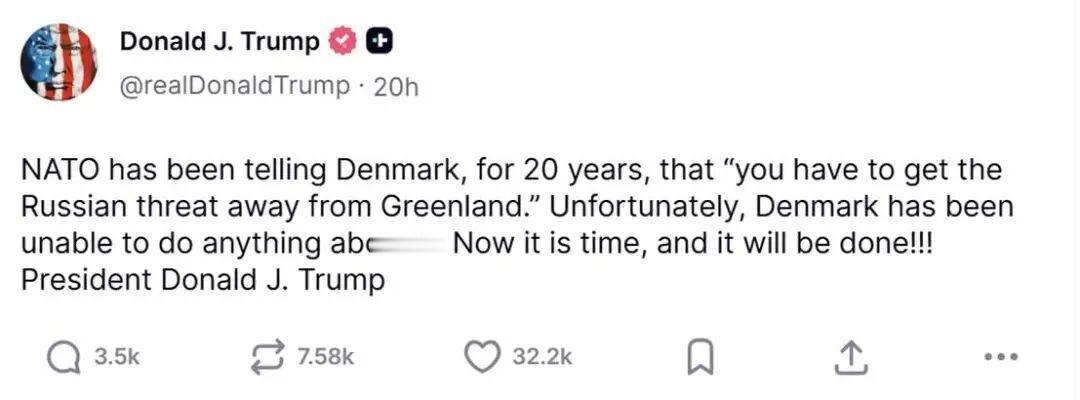The width and height of the screenshot is (1080, 400).
Task: View the 7.58k reposts count
Action: click(x=326, y=357)
